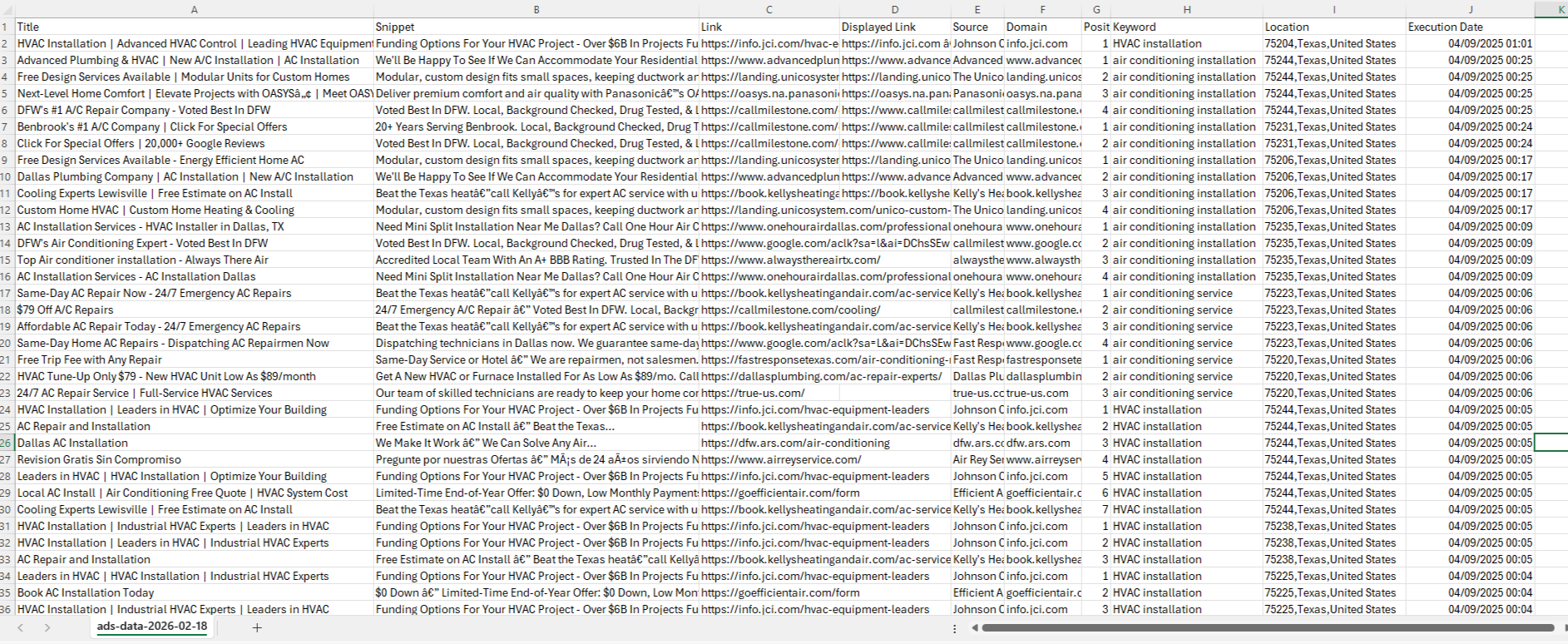Go to previous sheet with left arrow
The width and height of the screenshot is (1568, 644).
[x=21, y=627]
